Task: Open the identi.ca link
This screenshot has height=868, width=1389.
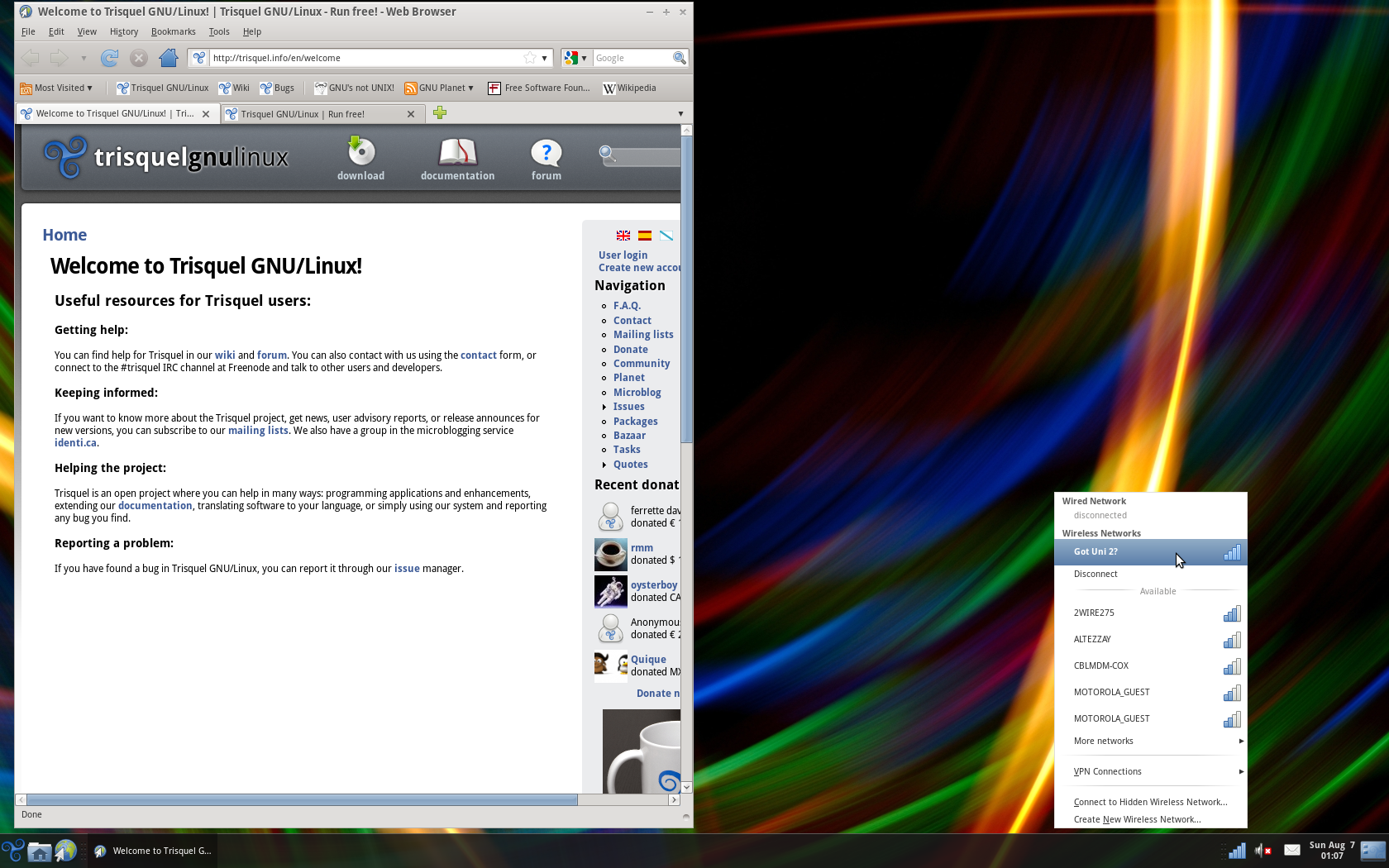Action: (x=75, y=443)
